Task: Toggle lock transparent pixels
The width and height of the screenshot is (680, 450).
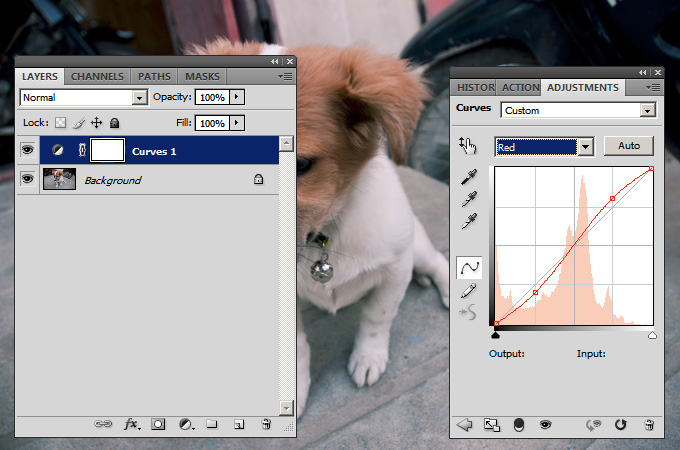Action: pos(61,123)
